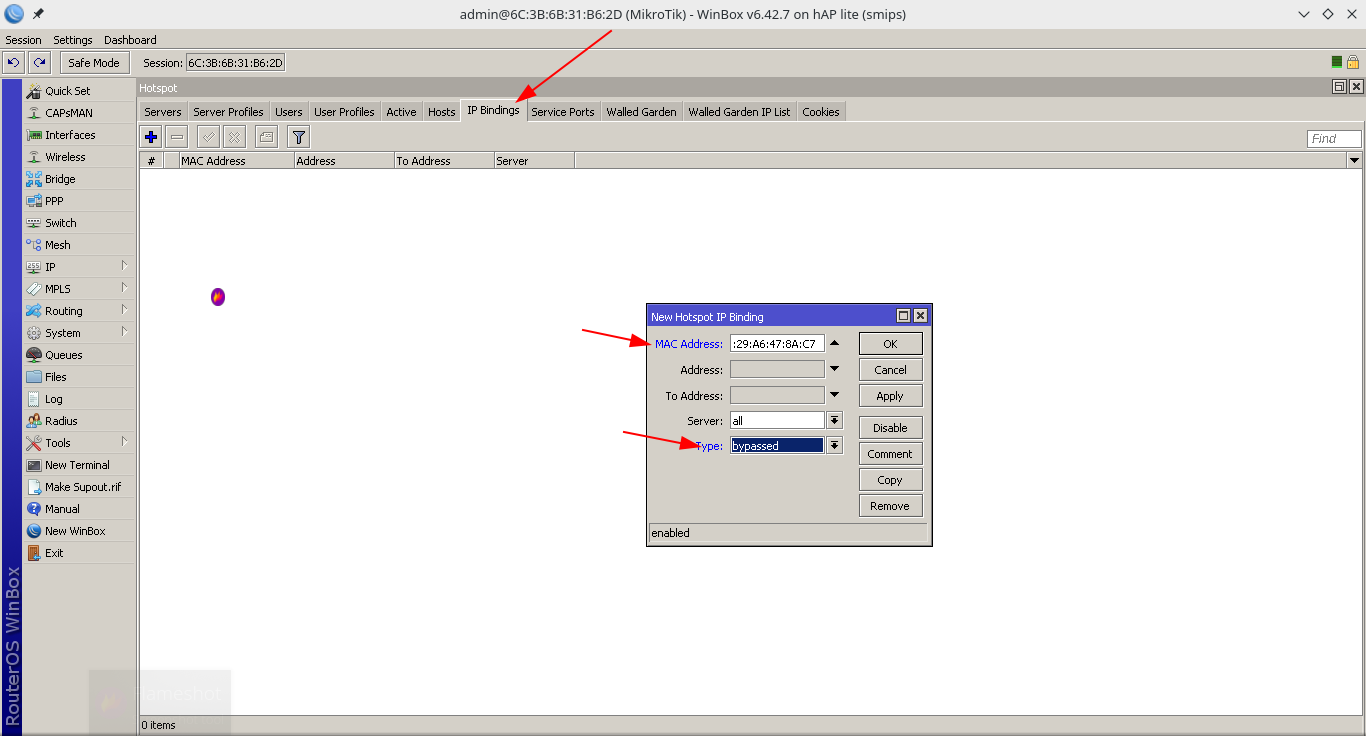Click OK in the IP Binding dialog

click(890, 344)
